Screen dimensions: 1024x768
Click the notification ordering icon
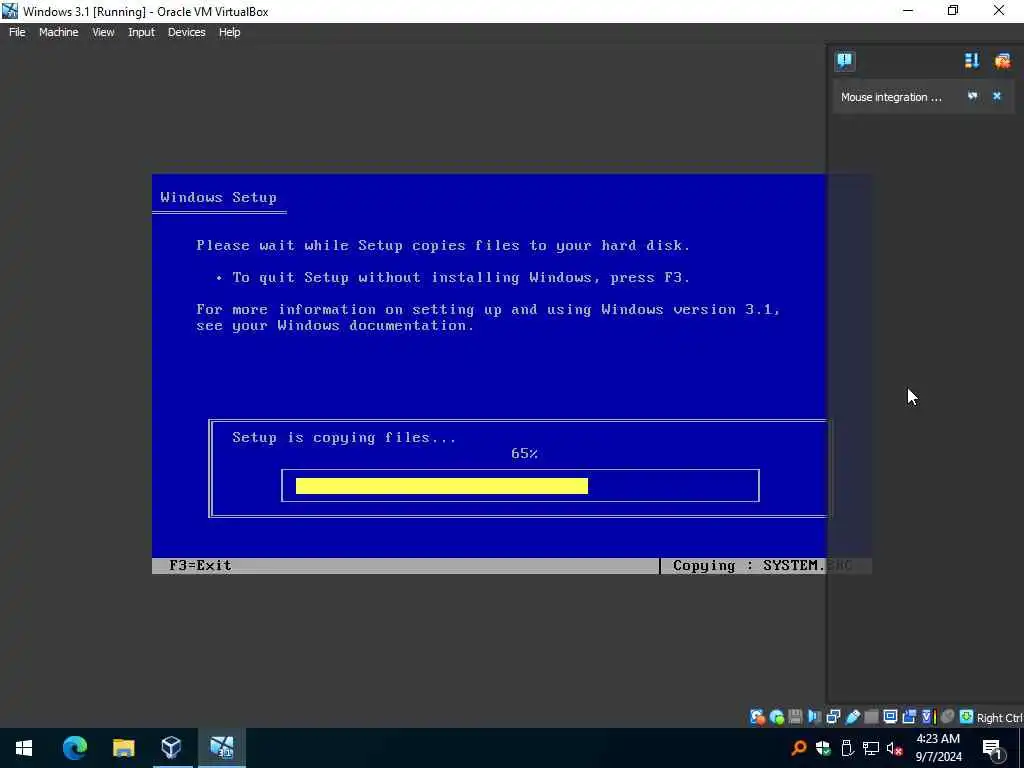click(972, 61)
